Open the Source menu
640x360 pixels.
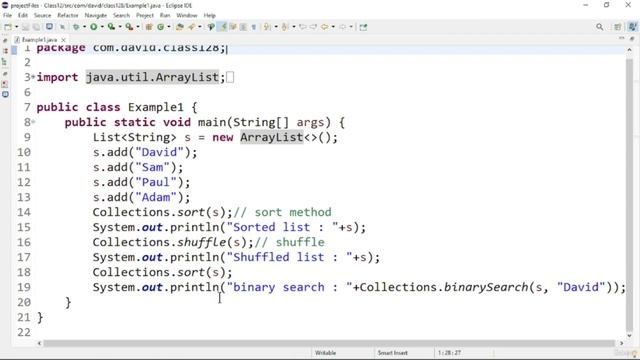[x=42, y=15]
